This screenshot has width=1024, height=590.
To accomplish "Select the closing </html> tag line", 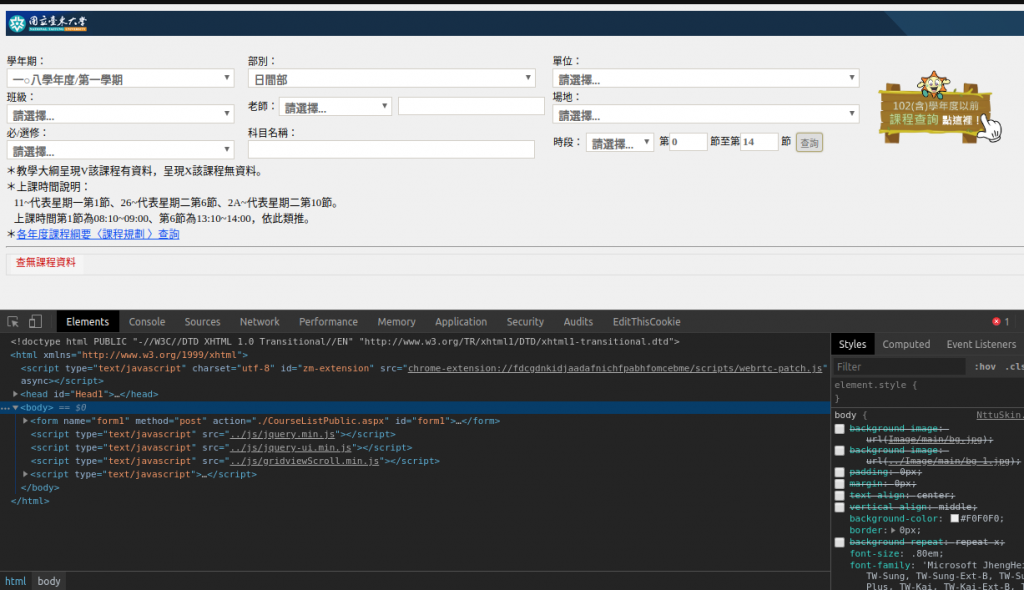I will click(x=30, y=501).
